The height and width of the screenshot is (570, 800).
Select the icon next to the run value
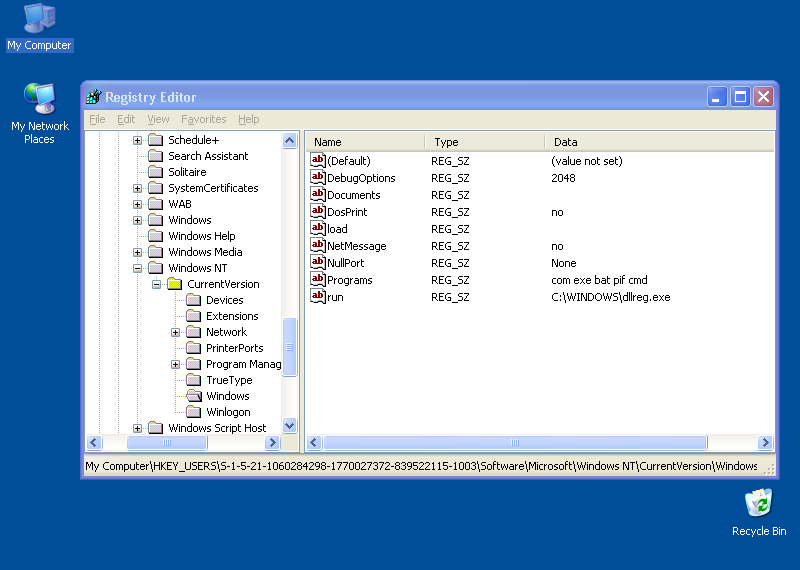(318, 297)
